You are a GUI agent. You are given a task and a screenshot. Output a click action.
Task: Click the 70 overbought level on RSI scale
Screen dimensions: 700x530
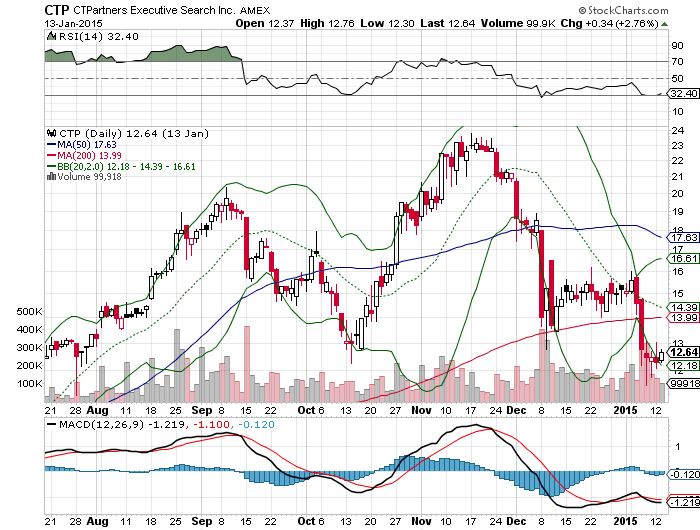pyautogui.click(x=677, y=62)
